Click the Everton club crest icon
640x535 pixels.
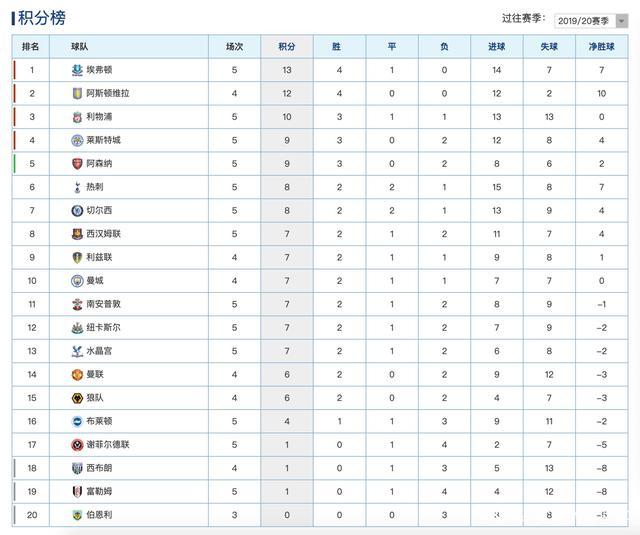(x=77, y=70)
